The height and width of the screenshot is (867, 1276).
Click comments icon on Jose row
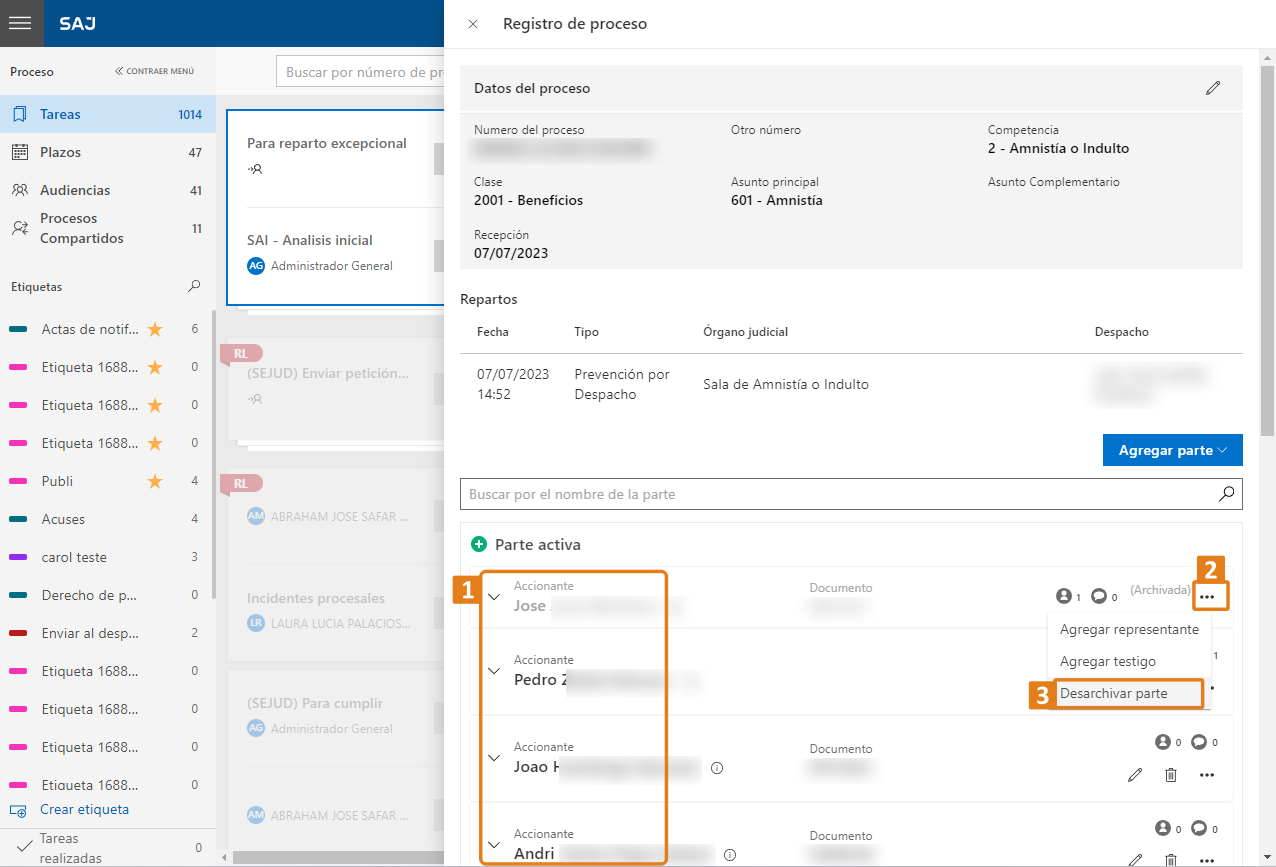click(1099, 597)
